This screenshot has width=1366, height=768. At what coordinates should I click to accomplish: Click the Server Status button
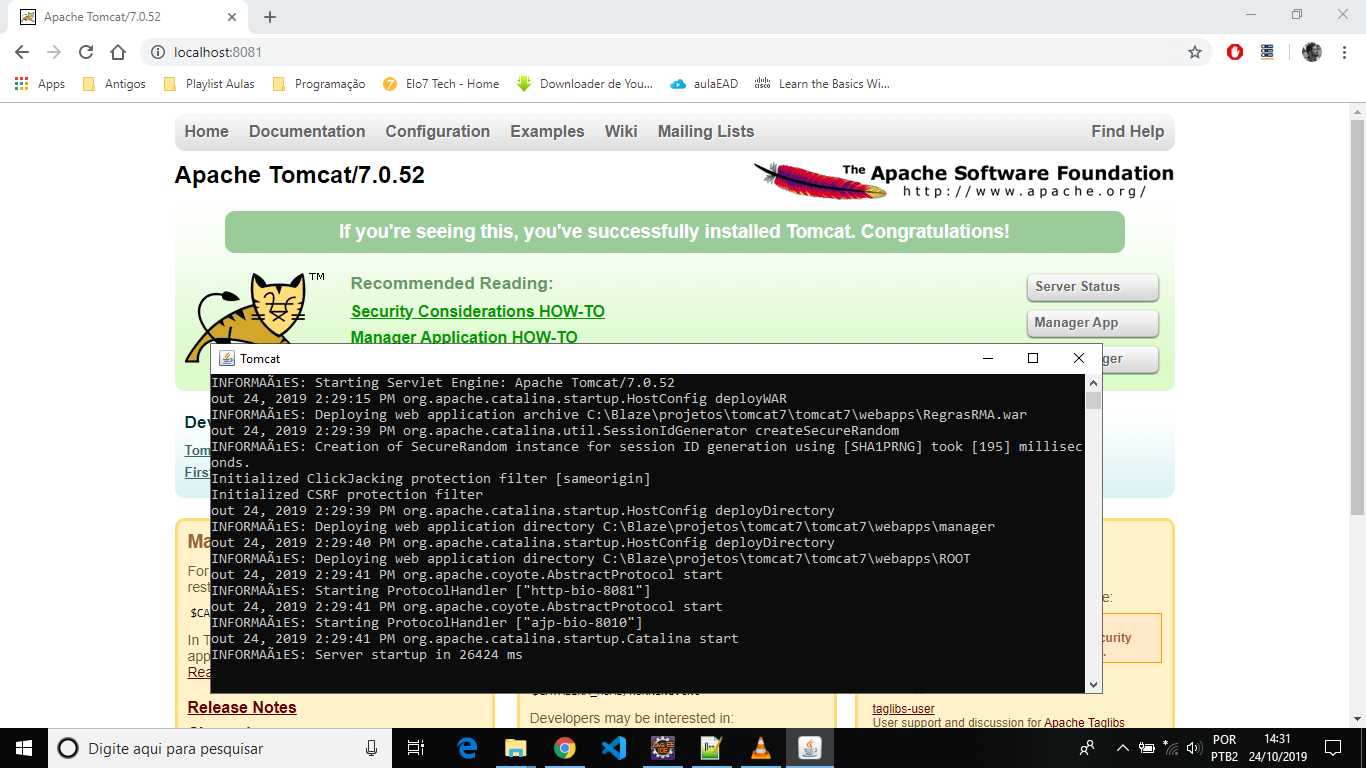1092,287
